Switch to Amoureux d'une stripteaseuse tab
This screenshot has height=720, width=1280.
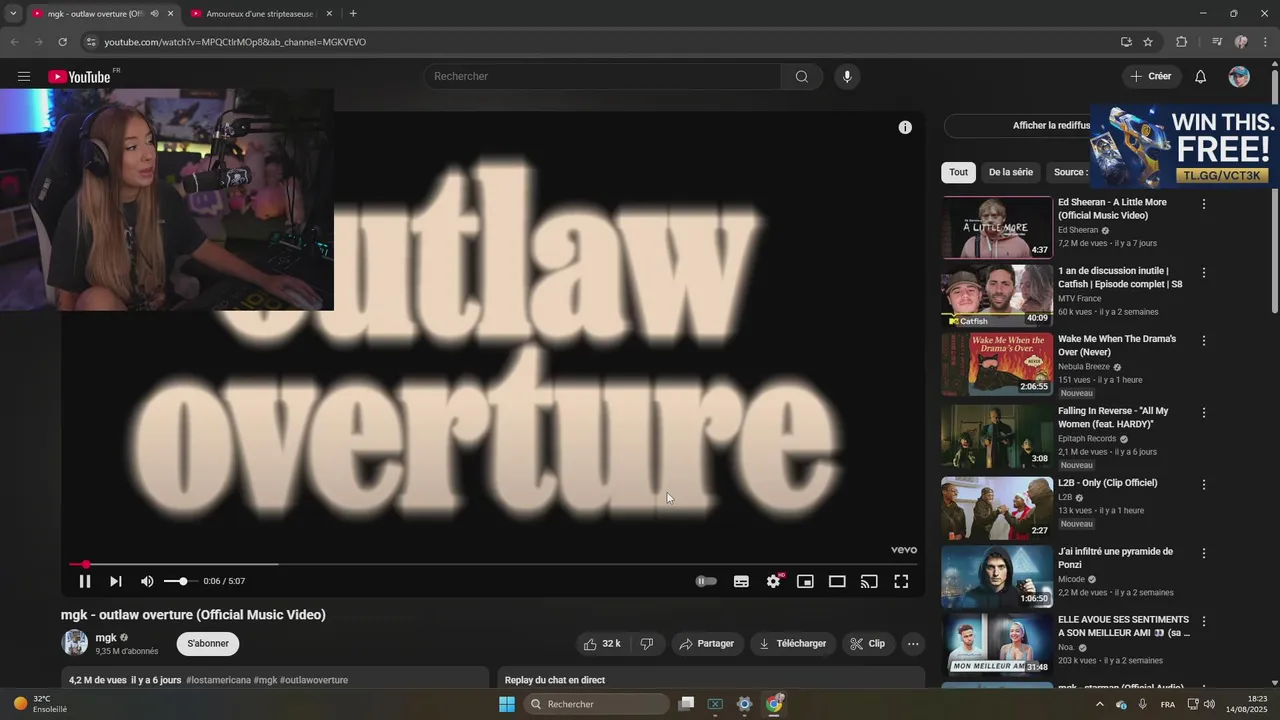click(x=259, y=14)
